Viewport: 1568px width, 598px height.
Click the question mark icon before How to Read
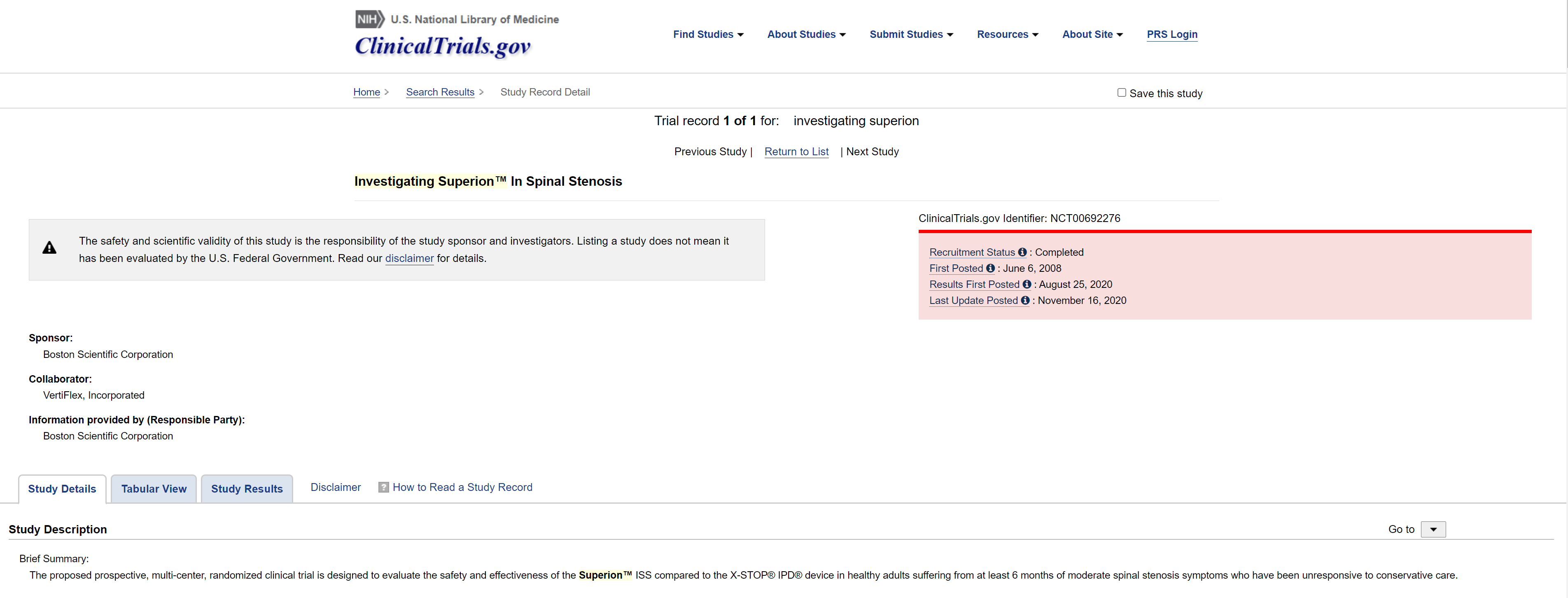[x=383, y=487]
